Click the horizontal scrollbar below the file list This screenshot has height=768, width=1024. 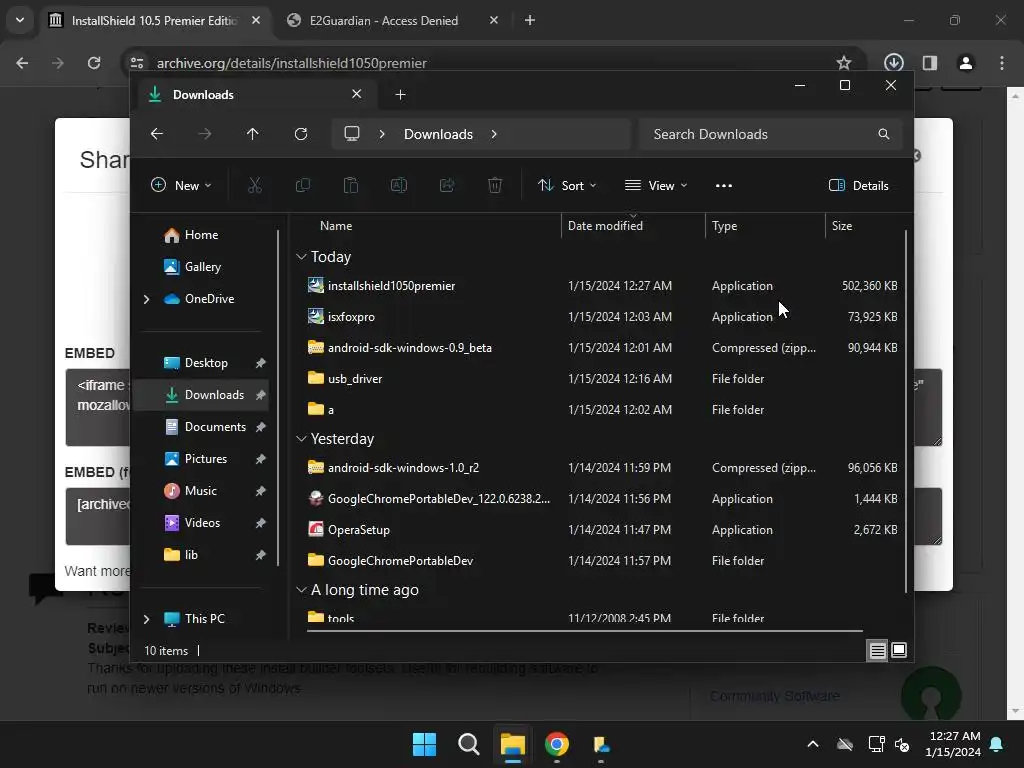pos(584,631)
